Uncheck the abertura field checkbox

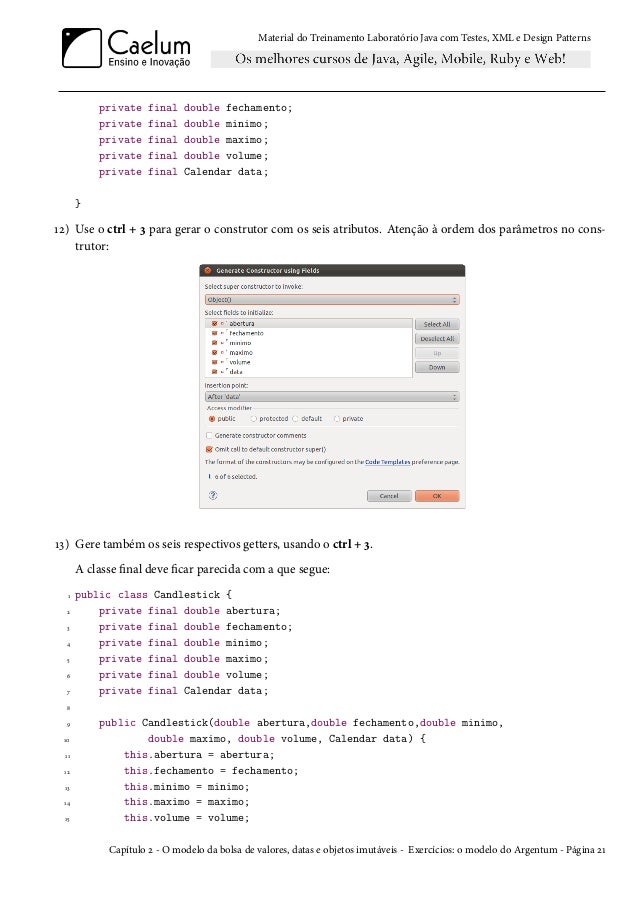[214, 324]
